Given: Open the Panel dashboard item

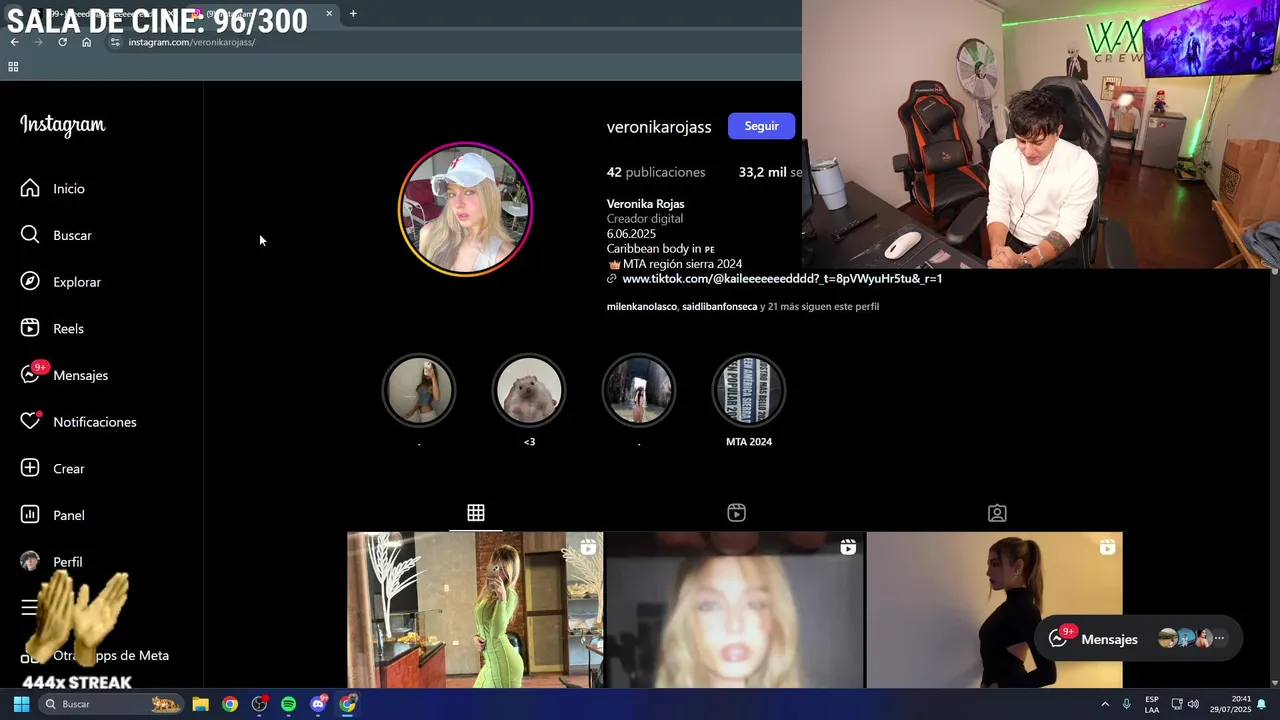Looking at the screenshot, I should click(53, 515).
